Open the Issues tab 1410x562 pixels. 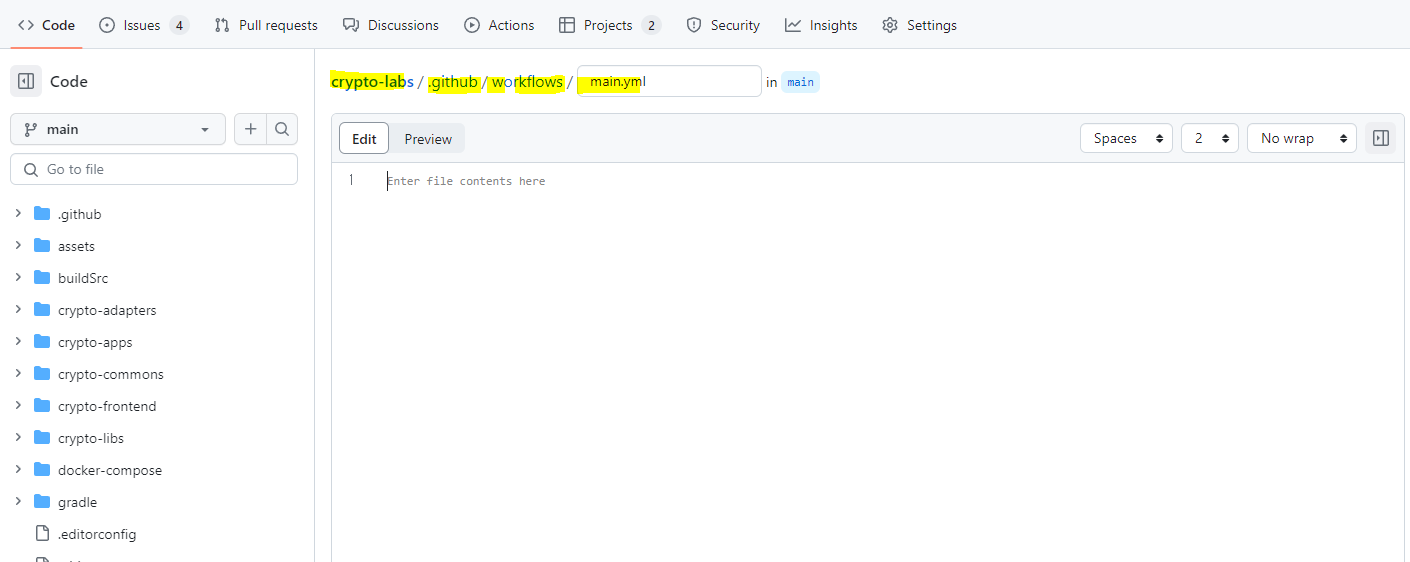pos(144,25)
